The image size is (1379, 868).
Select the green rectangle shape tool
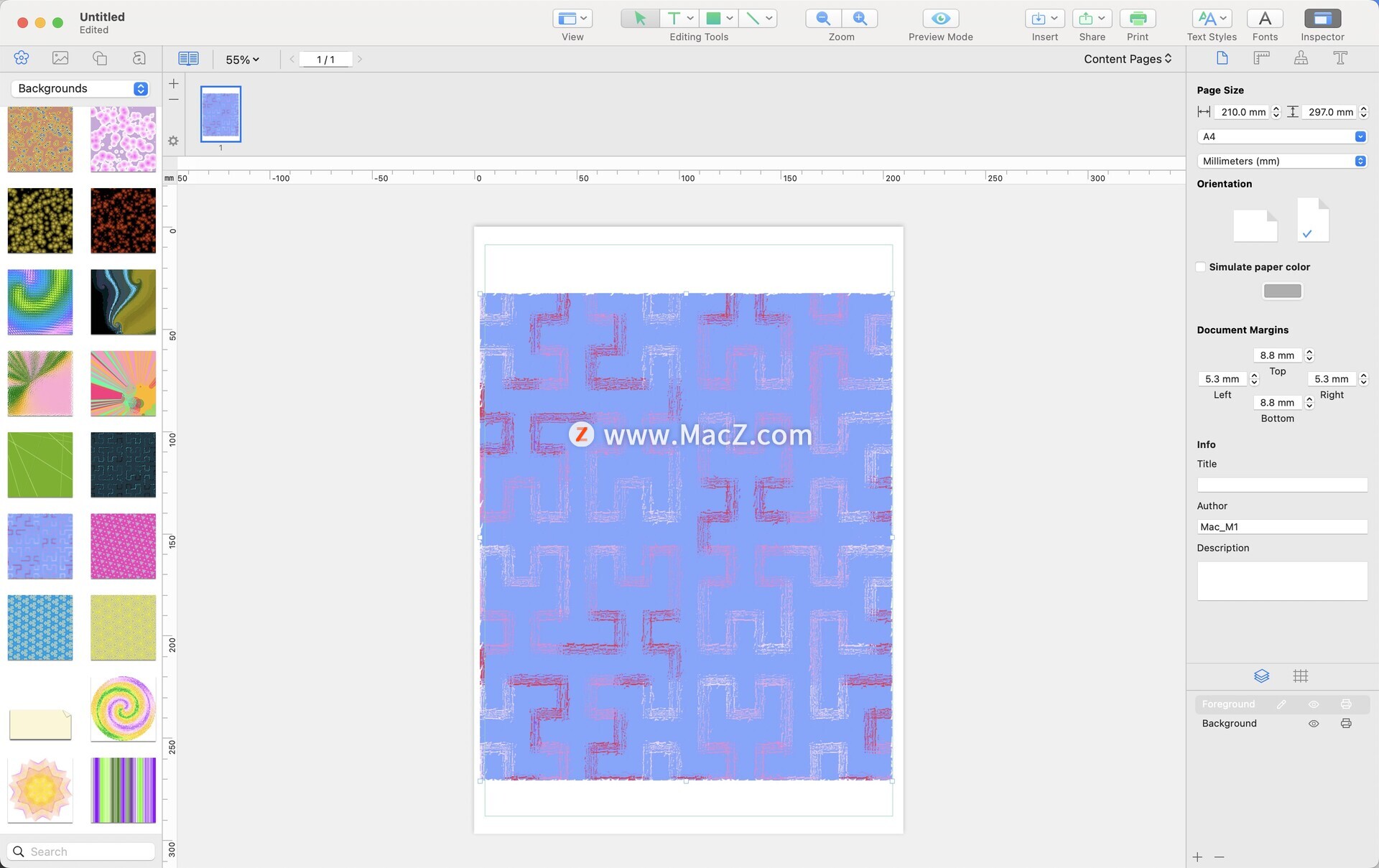coord(713,19)
